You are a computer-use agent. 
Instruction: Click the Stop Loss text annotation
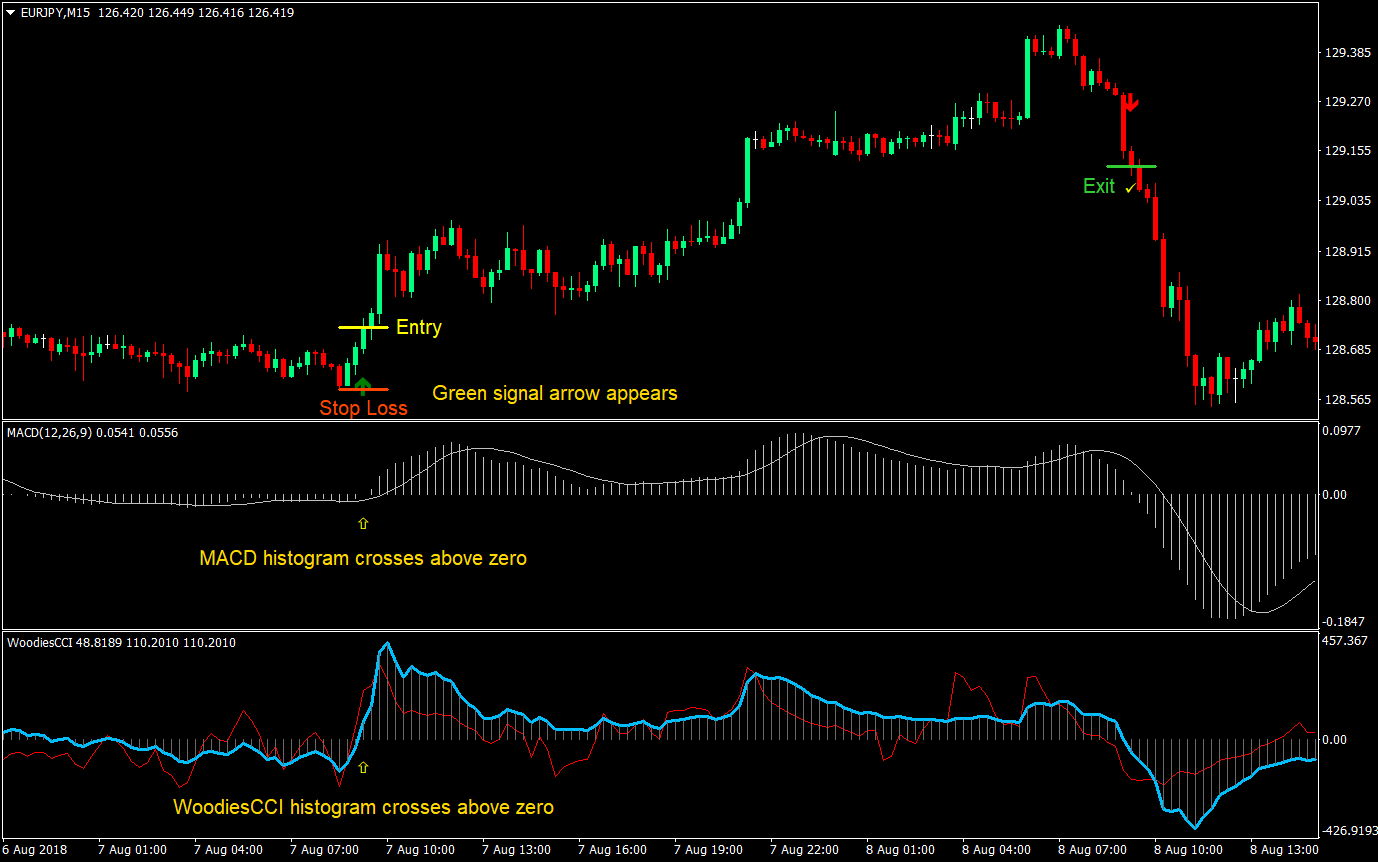(x=363, y=407)
